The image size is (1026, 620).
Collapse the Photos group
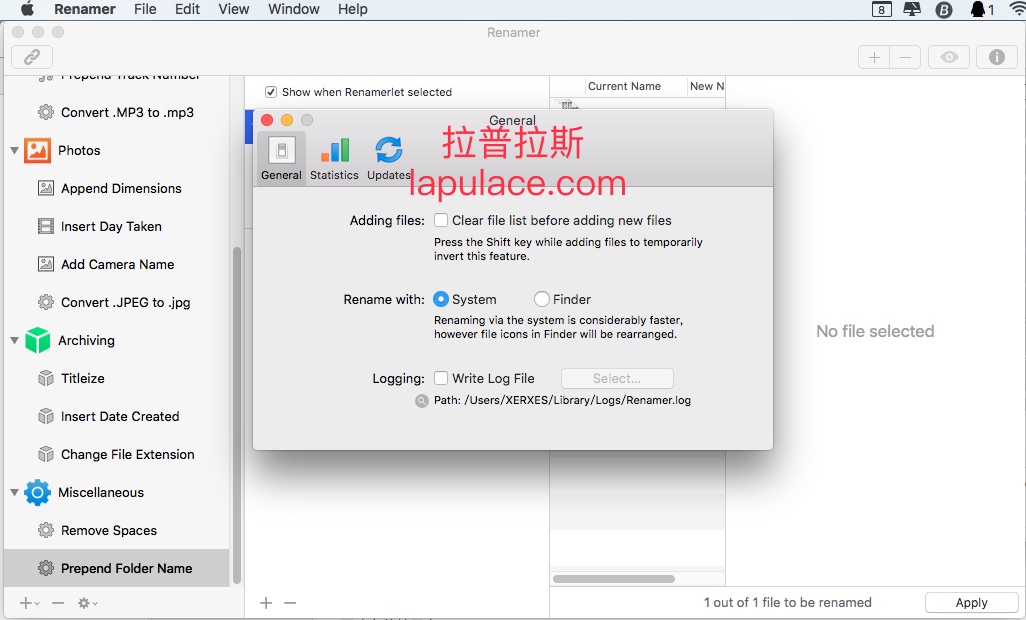pyautogui.click(x=14, y=150)
